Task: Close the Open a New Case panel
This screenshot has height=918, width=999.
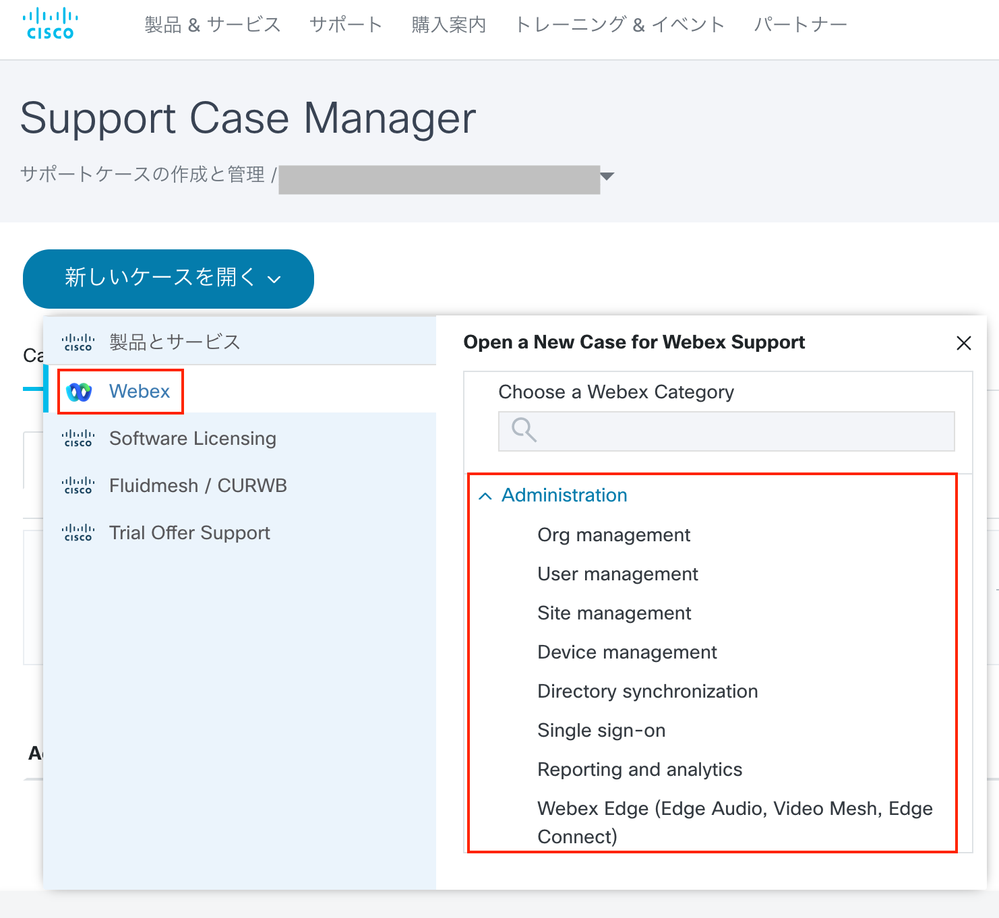Action: coord(963,343)
